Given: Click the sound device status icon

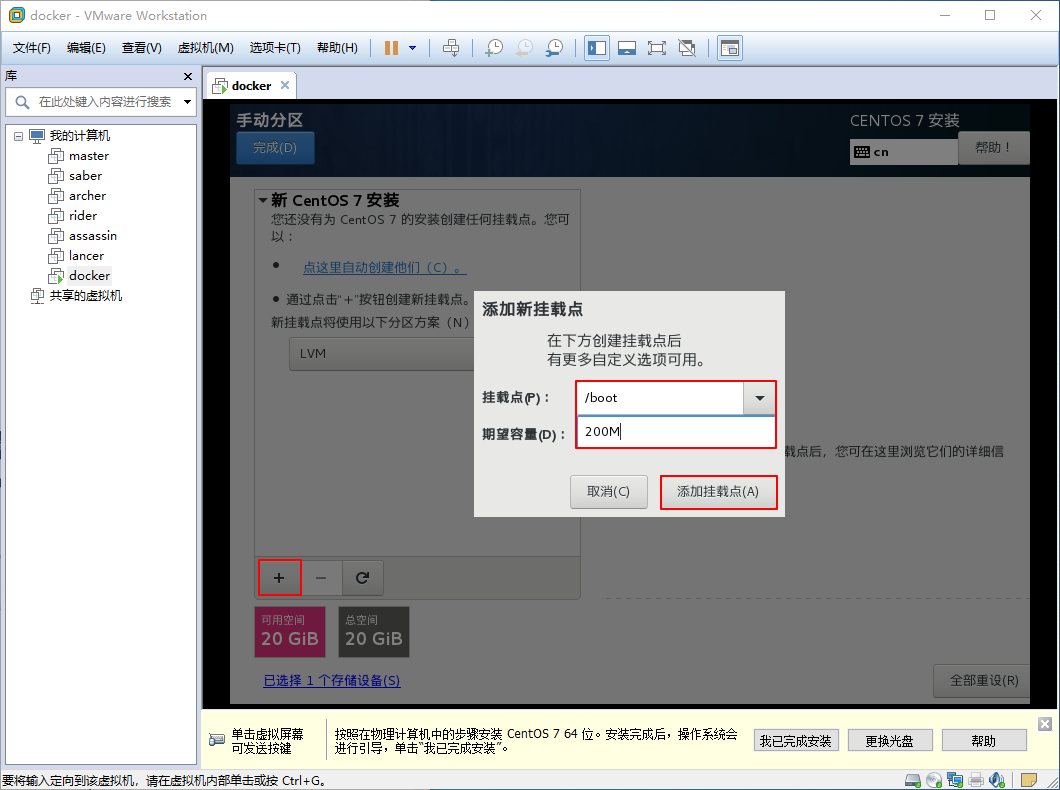Looking at the screenshot, I should pyautogui.click(x=996, y=779).
